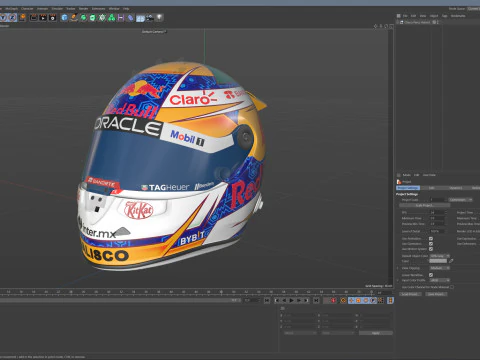Click the Subdivision Surface generator icon
Viewport: 480px width, 360px height.
(x=83, y=17)
